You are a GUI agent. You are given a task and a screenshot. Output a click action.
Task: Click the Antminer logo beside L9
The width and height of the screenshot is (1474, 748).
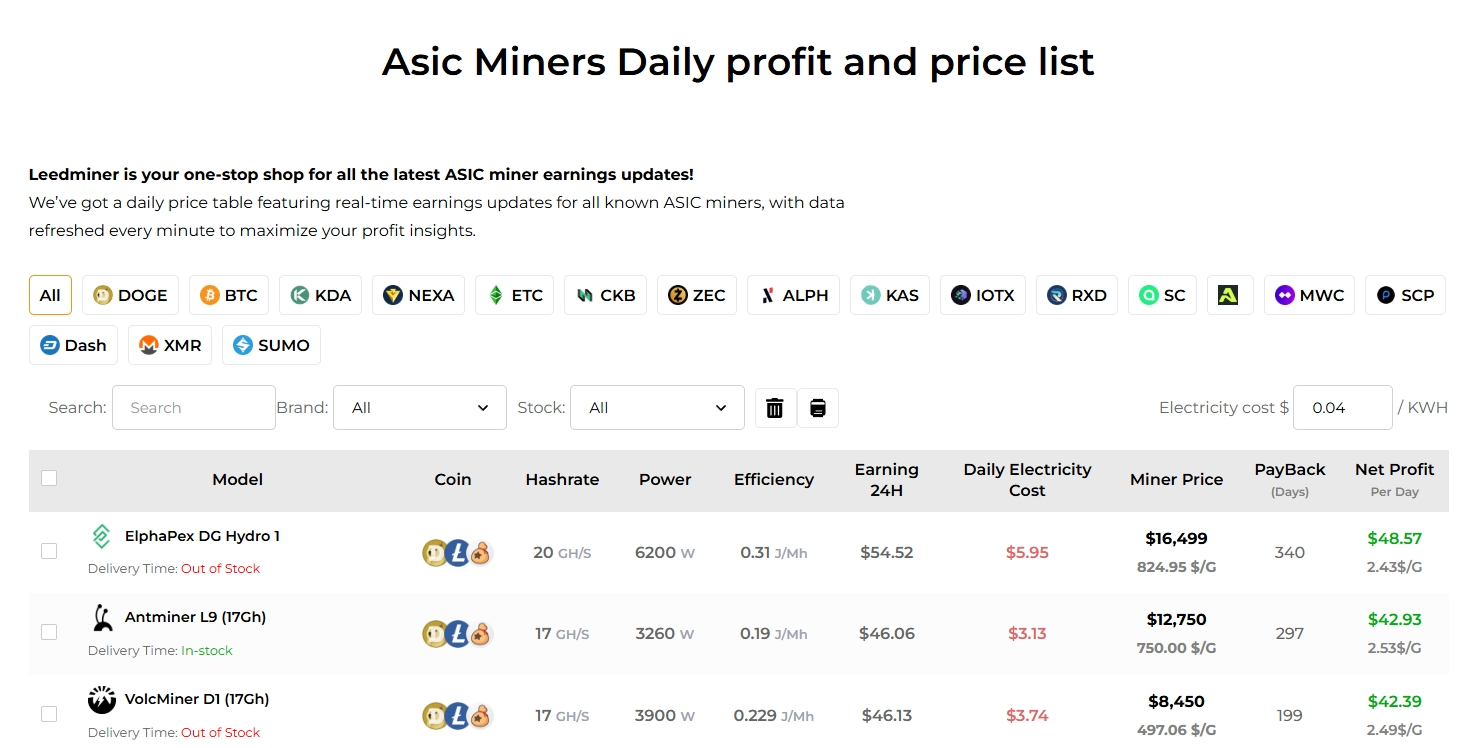point(101,617)
